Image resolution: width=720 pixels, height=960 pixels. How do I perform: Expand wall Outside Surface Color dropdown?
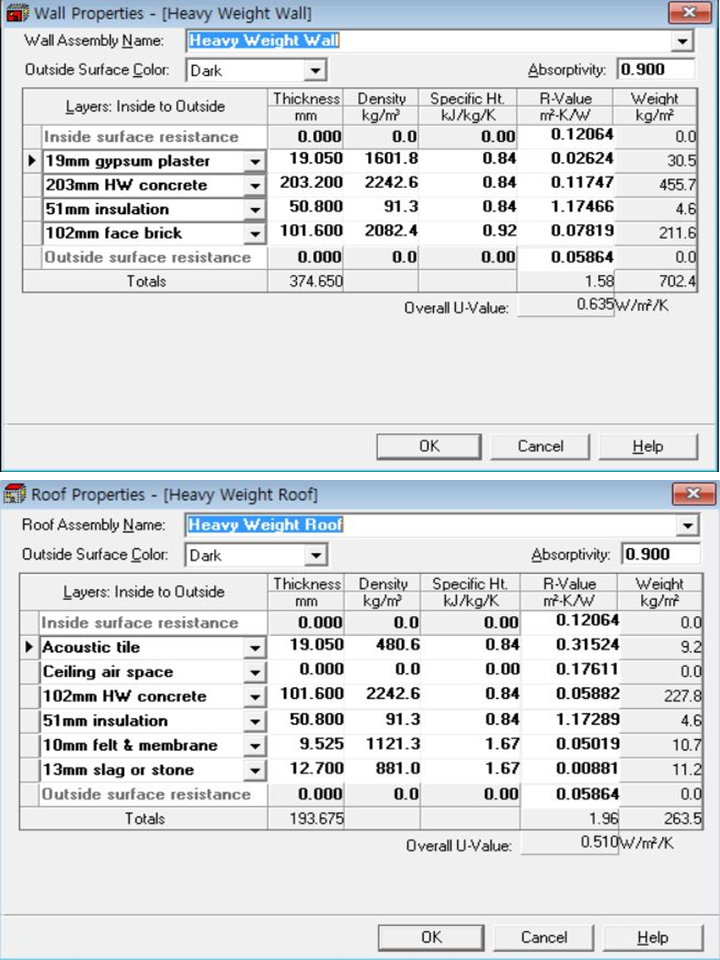pos(315,71)
